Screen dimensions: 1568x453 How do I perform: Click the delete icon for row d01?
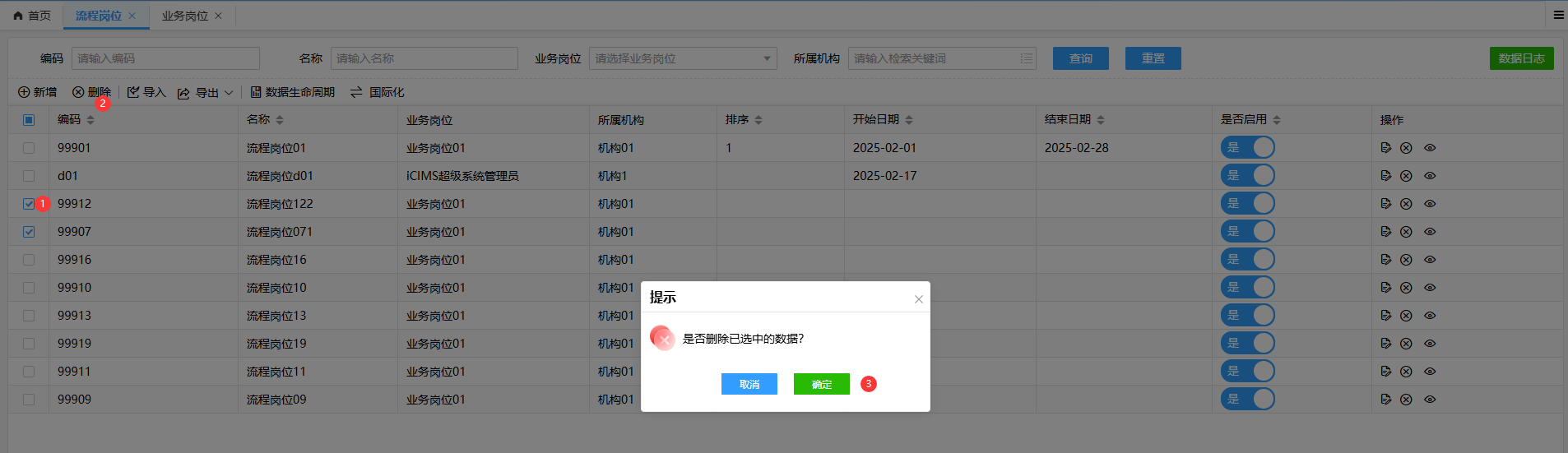pos(1406,176)
